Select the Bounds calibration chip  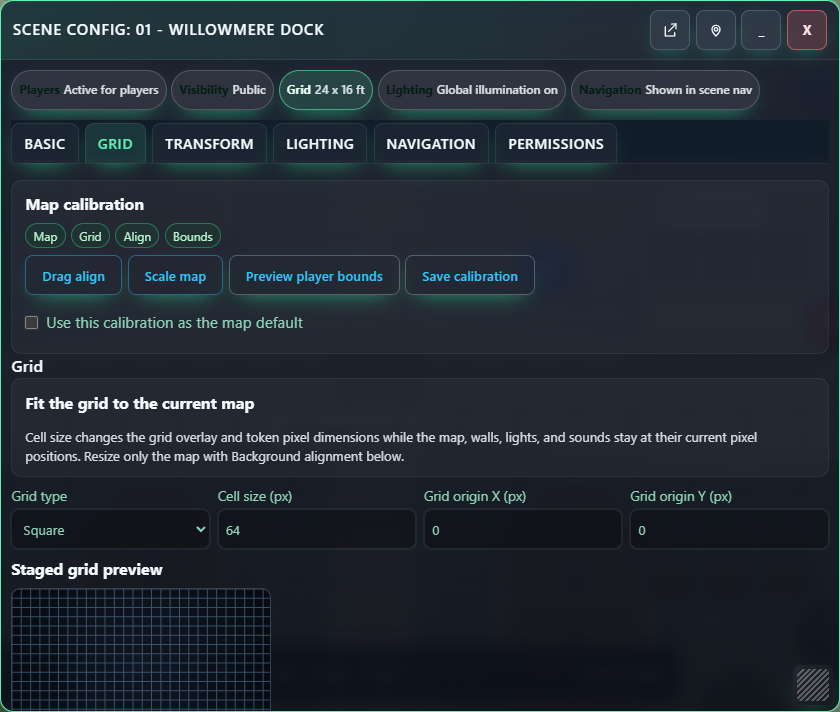tap(193, 236)
